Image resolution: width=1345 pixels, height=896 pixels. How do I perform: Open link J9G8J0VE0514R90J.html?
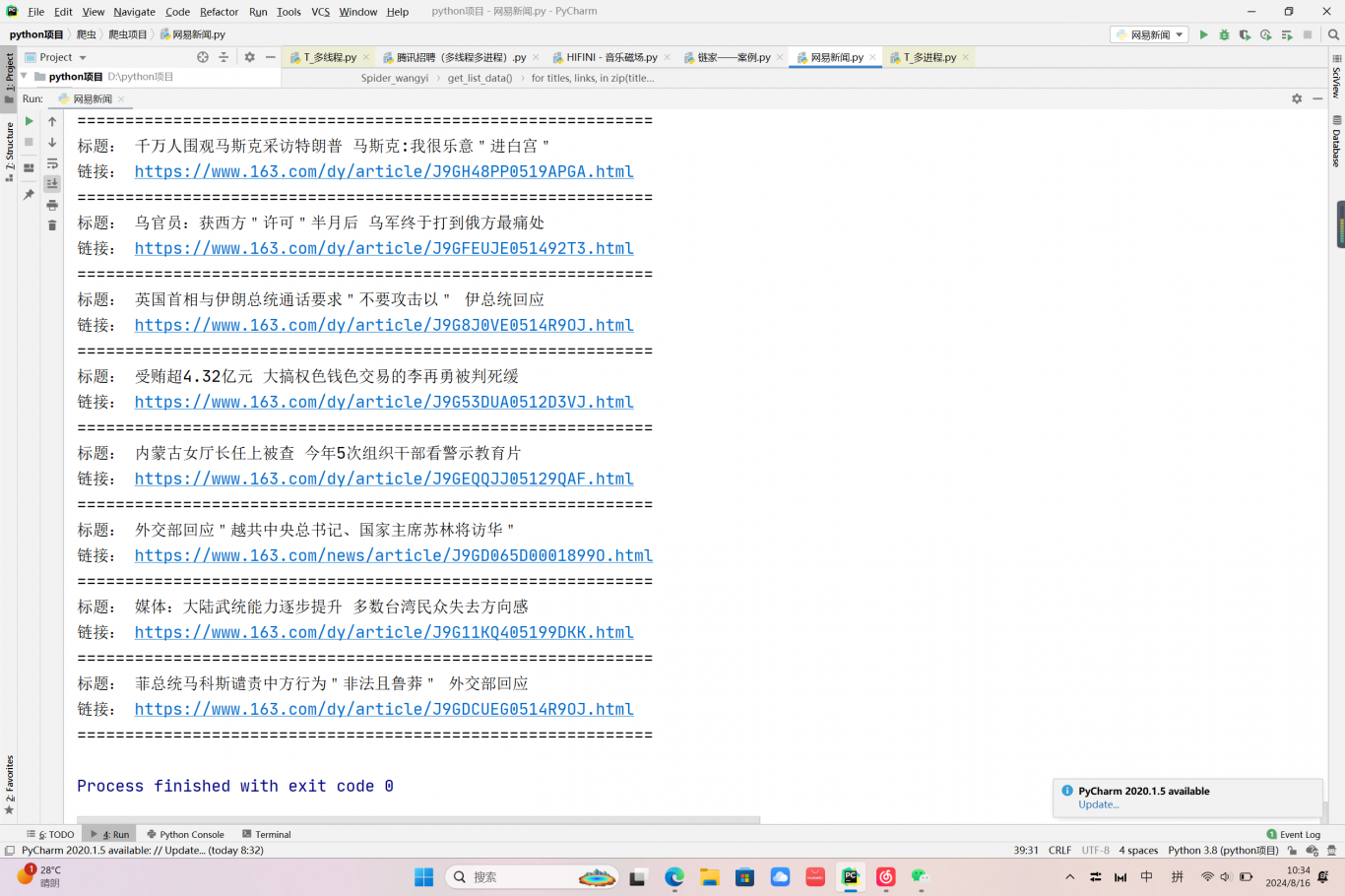[x=384, y=325]
